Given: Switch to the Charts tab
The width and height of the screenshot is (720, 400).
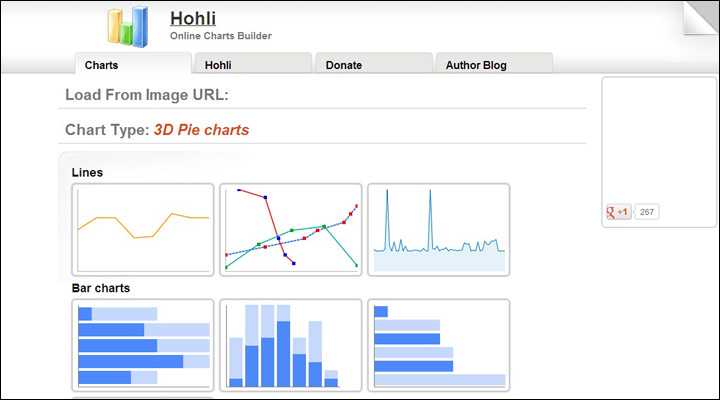Looking at the screenshot, I should coord(102,65).
